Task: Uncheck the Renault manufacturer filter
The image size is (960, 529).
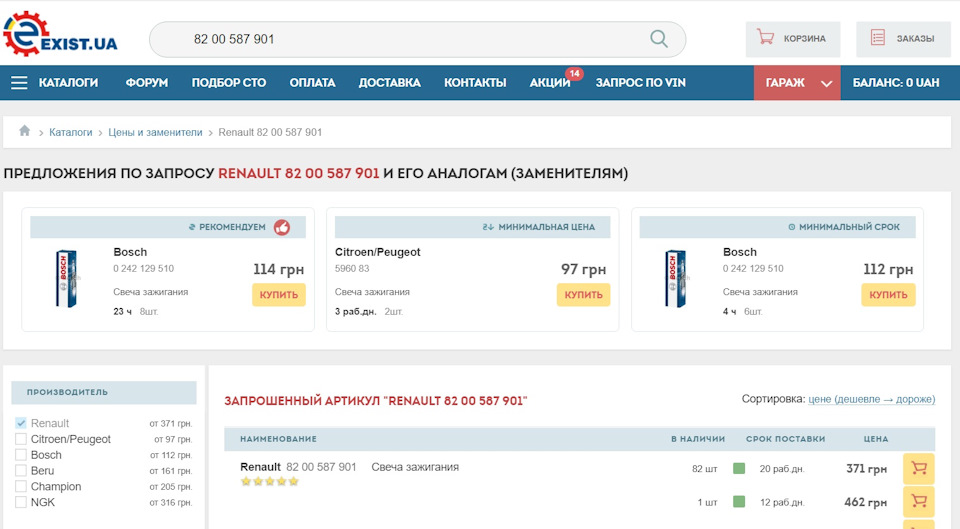Action: (x=21, y=423)
